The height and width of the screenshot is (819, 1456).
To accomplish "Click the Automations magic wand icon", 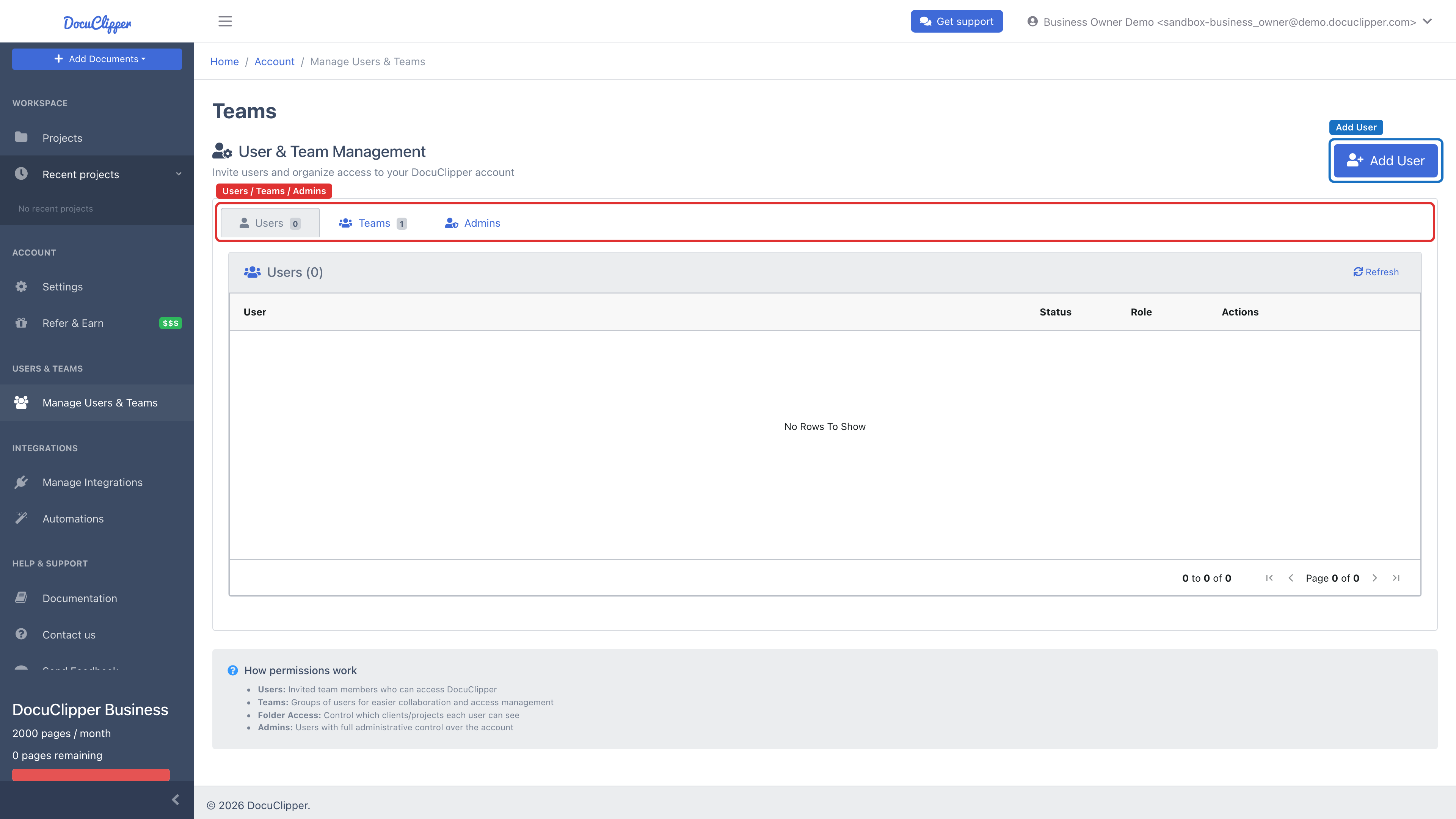I will click(x=22, y=518).
